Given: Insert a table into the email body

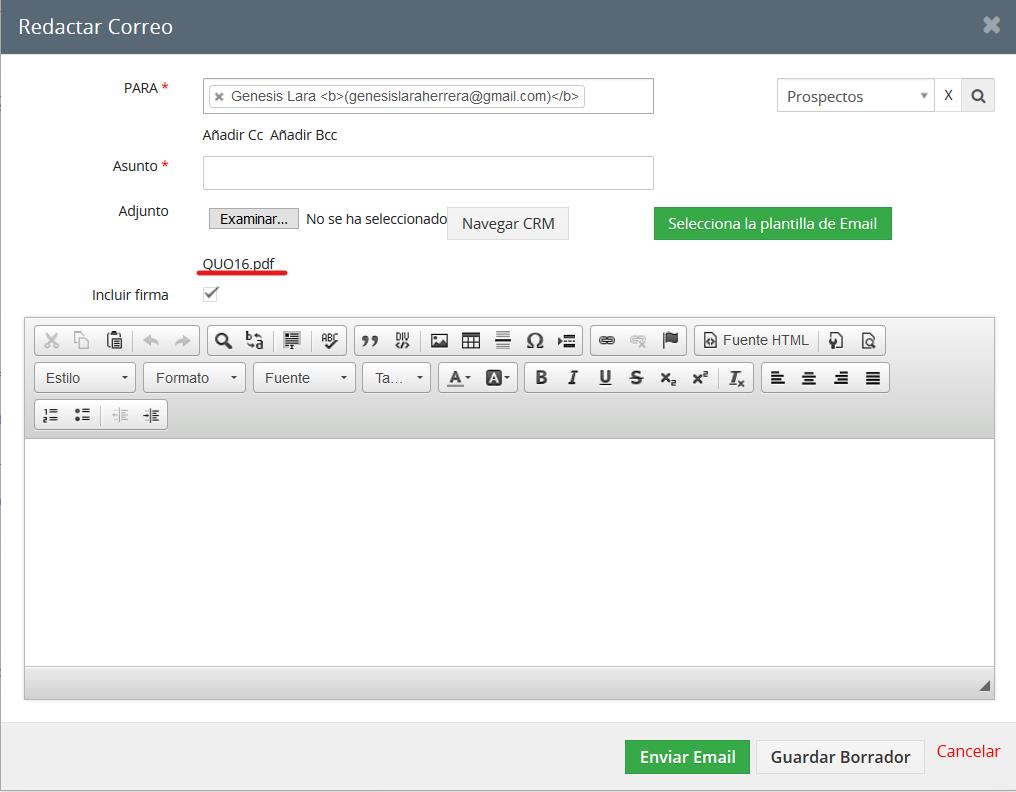Looking at the screenshot, I should point(471,341).
